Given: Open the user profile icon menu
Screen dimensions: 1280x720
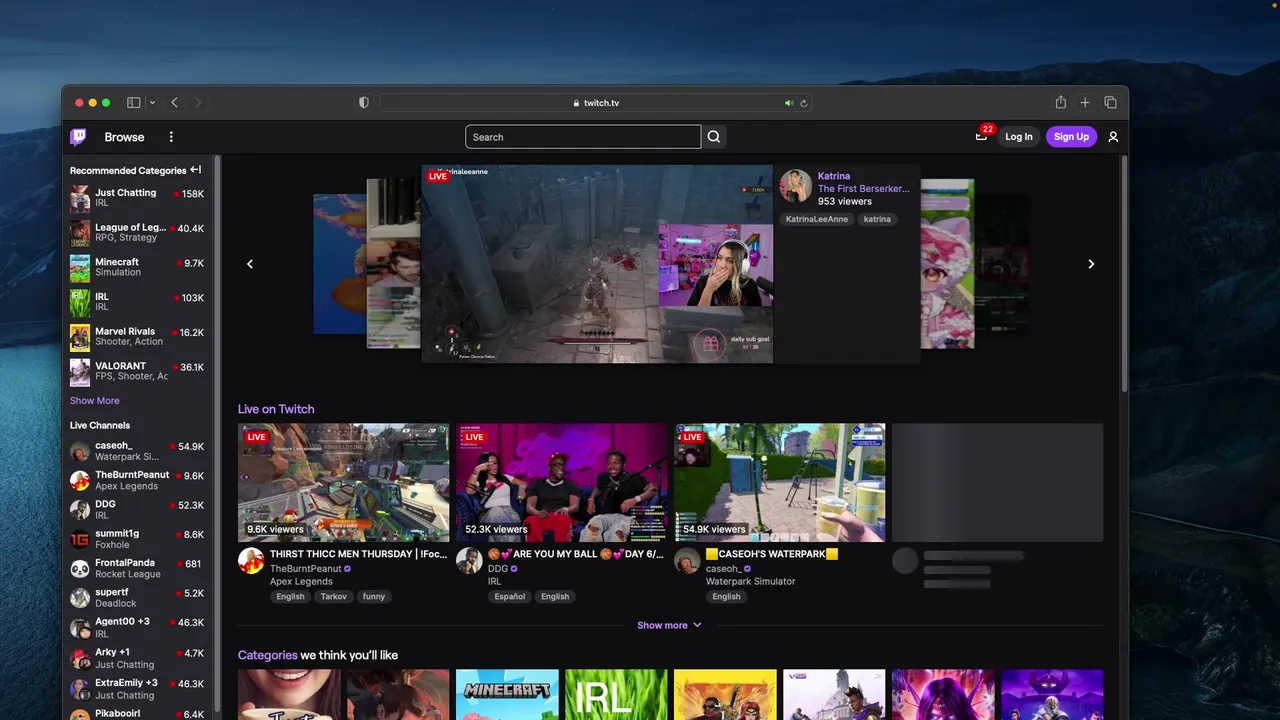Looking at the screenshot, I should (x=1113, y=137).
